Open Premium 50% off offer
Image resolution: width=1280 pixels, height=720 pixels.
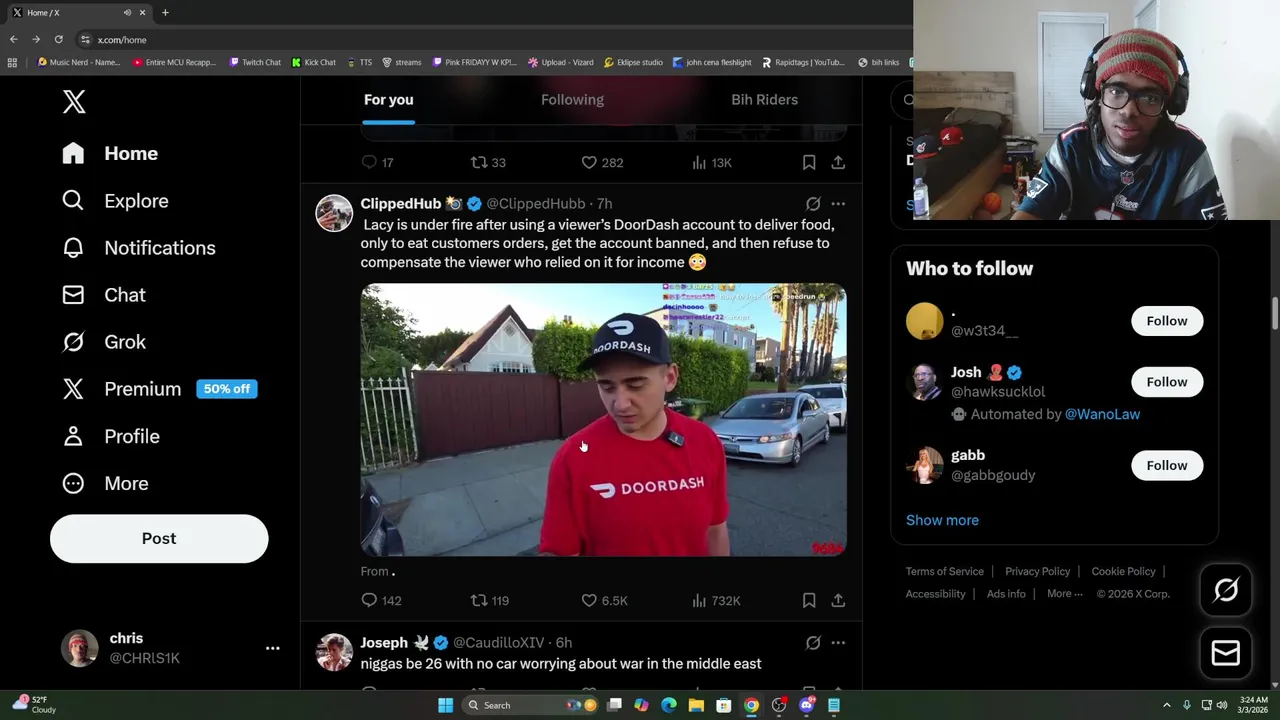pos(159,389)
